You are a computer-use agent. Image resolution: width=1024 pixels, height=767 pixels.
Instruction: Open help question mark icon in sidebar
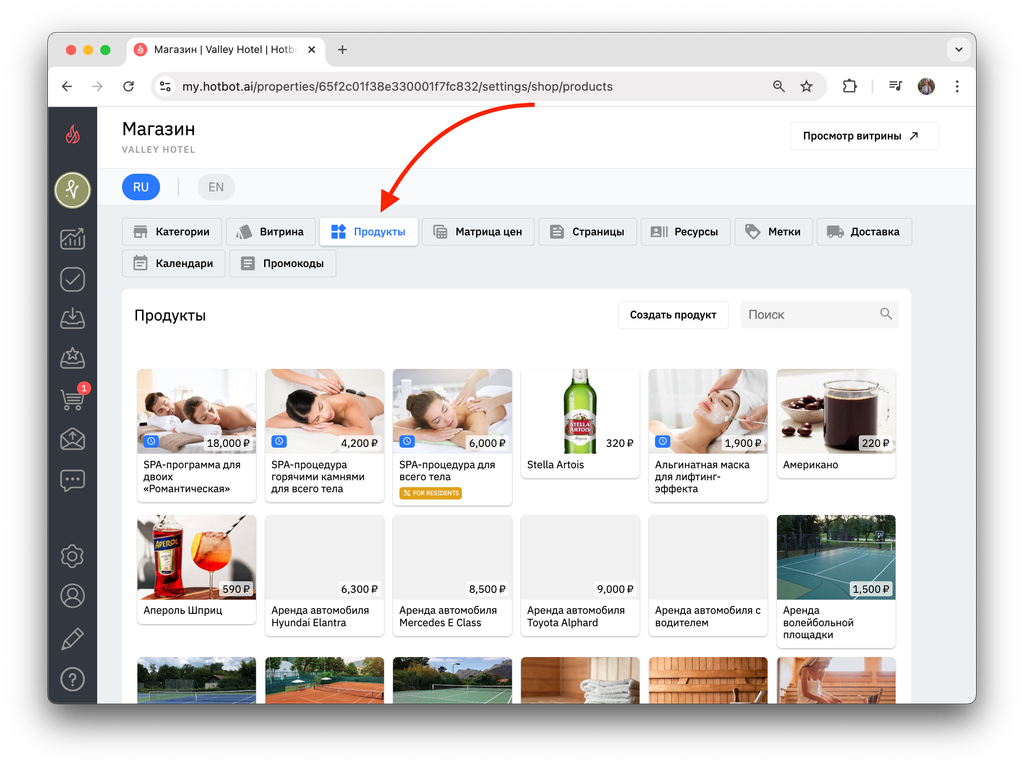click(72, 679)
